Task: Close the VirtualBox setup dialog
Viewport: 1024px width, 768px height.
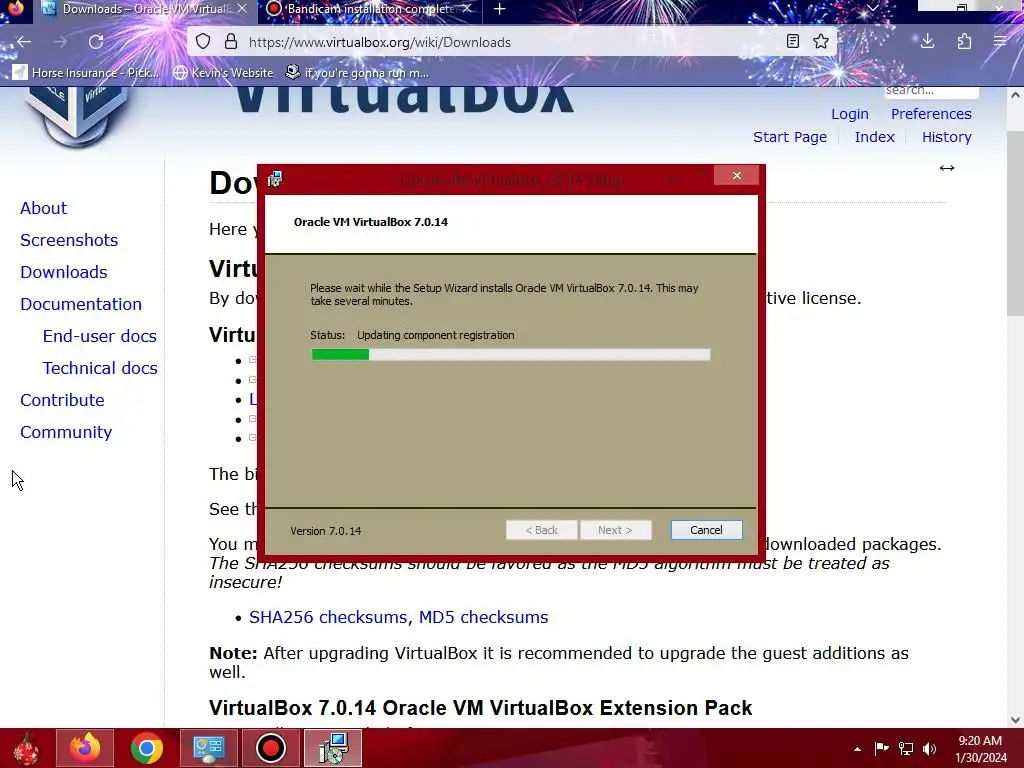Action: click(737, 175)
